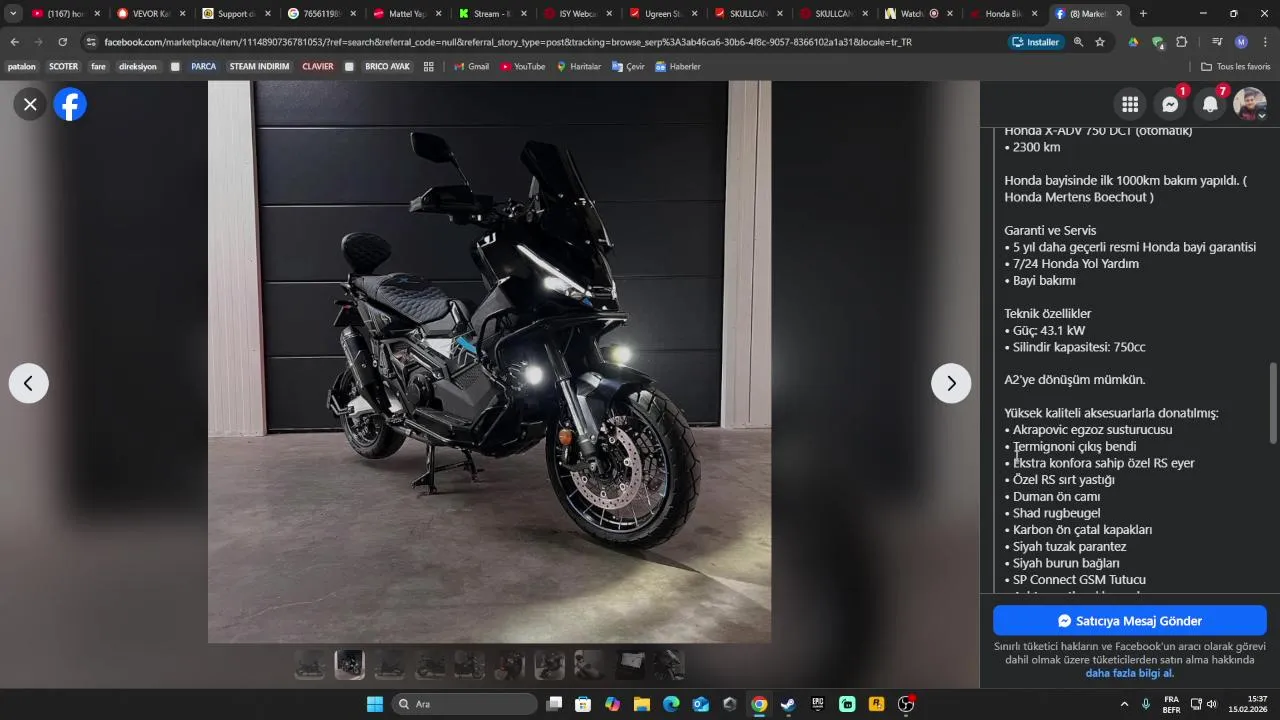Viewport: 1280px width, 720px height.
Task: Open the BRICO AYAK bookmark folder
Action: (387, 66)
